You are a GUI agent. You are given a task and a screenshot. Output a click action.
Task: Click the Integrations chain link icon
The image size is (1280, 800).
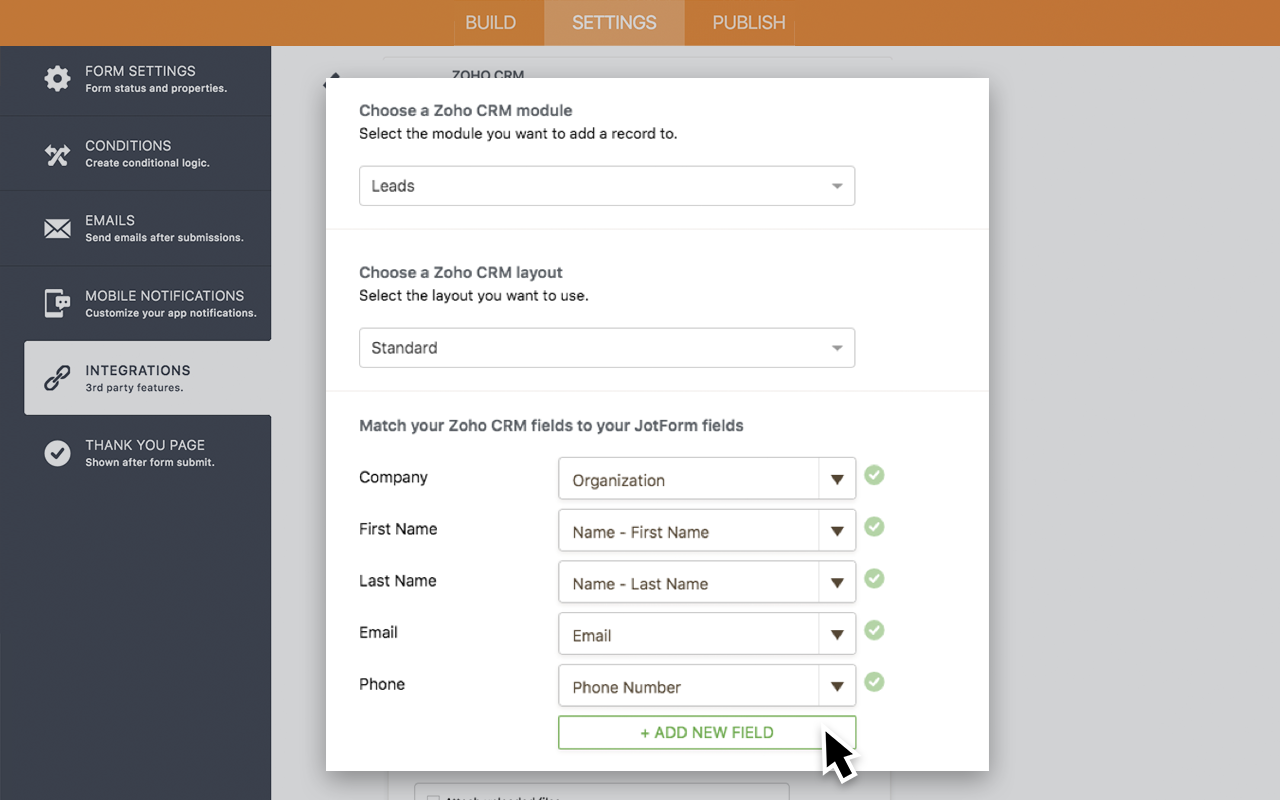point(58,378)
